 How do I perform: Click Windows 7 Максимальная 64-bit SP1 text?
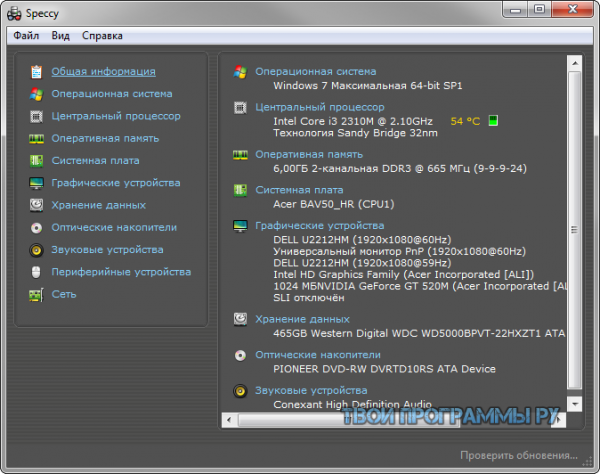point(368,86)
